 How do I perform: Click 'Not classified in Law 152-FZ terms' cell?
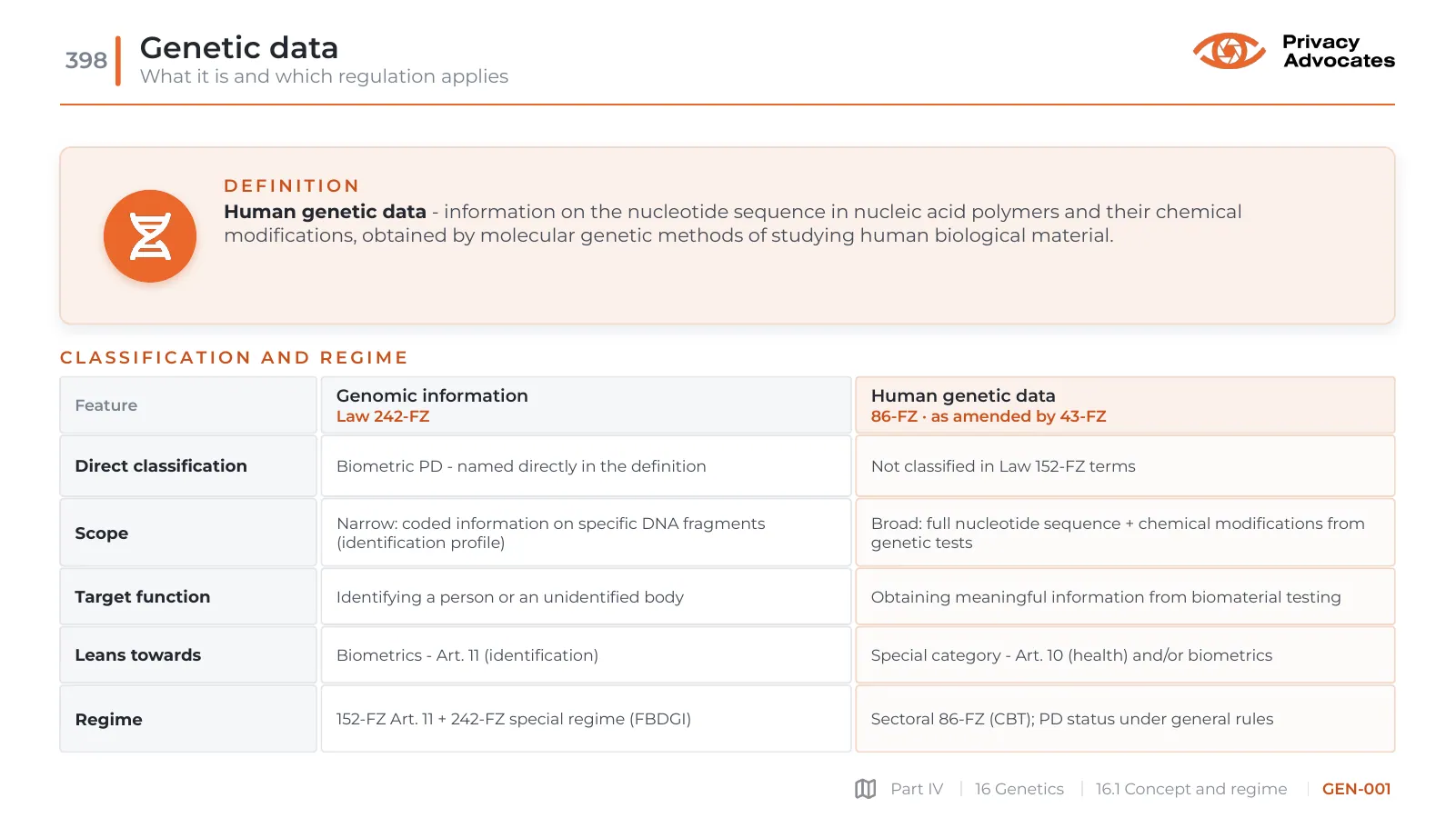(1125, 465)
